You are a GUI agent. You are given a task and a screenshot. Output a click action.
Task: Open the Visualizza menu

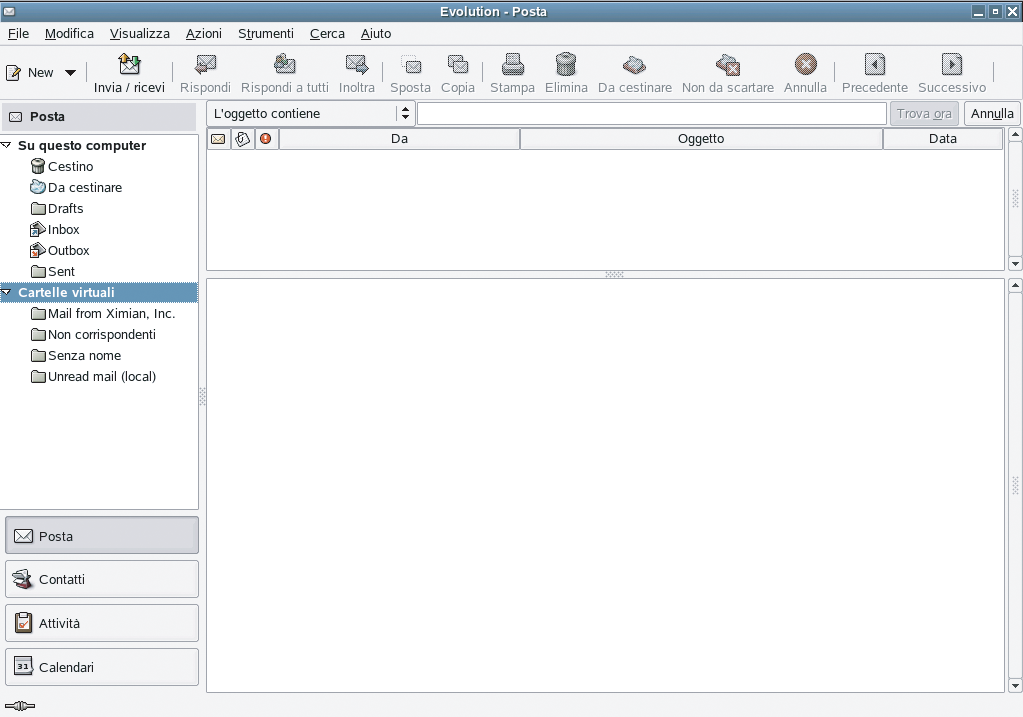click(x=139, y=33)
